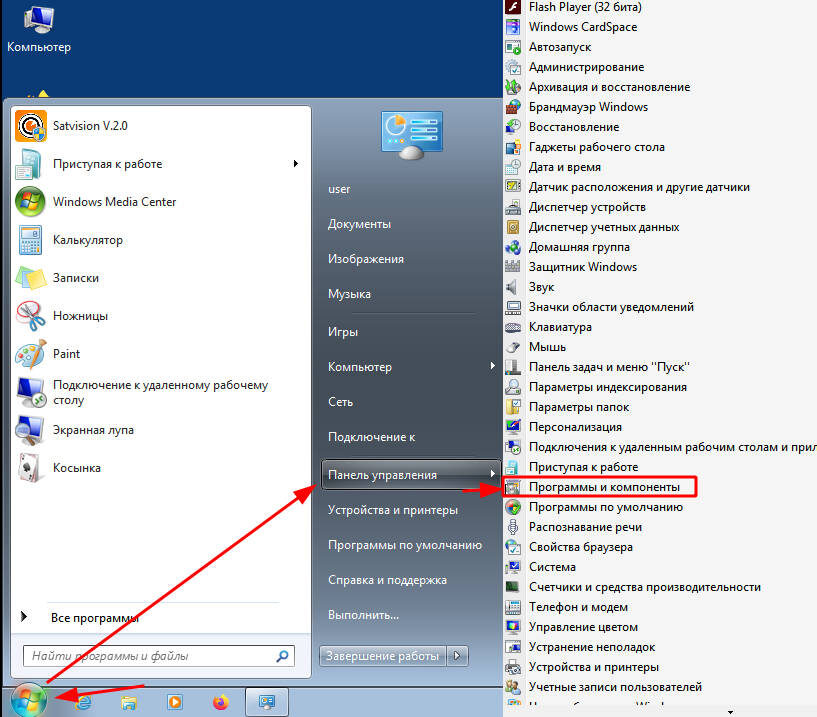Launch Ножницы snipping tool icon
The width and height of the screenshot is (817, 717).
point(30,316)
